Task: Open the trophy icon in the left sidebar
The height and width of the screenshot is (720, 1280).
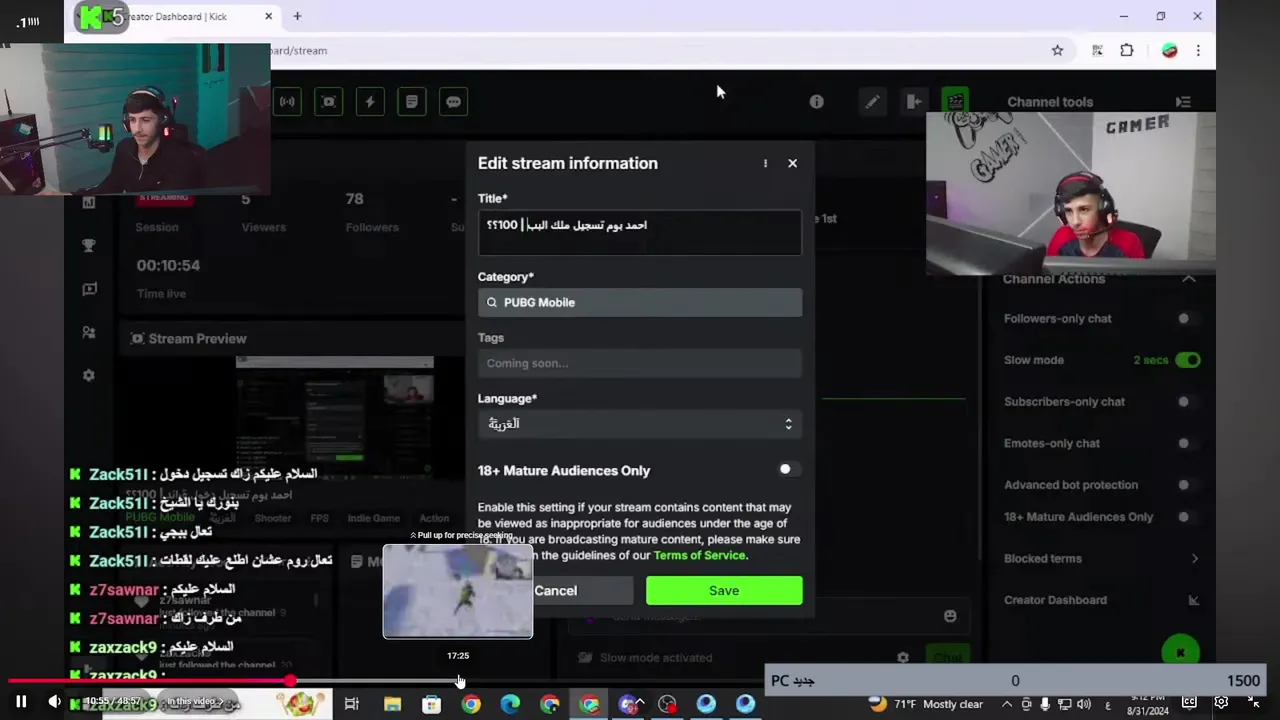Action: point(89,245)
